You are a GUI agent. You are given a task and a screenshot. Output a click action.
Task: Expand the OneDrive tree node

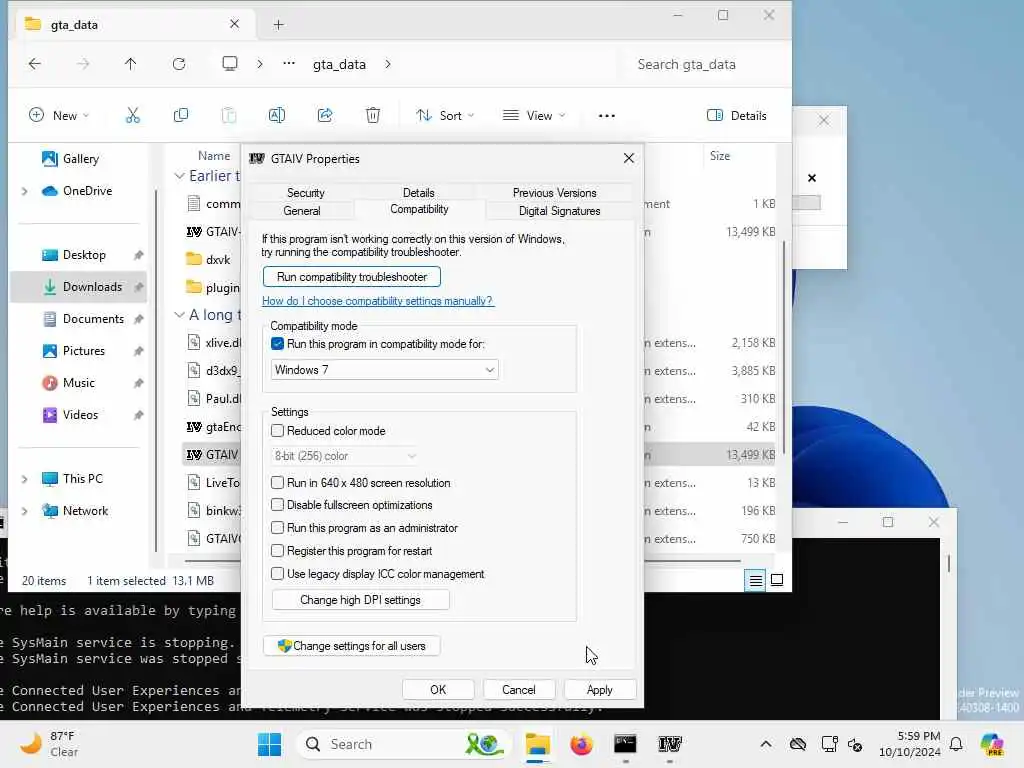coord(25,191)
